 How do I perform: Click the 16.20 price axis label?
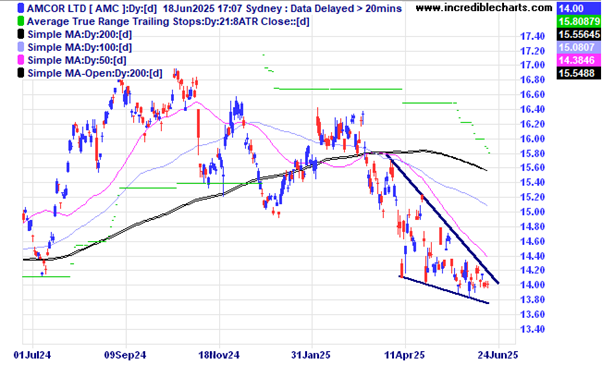532,124
